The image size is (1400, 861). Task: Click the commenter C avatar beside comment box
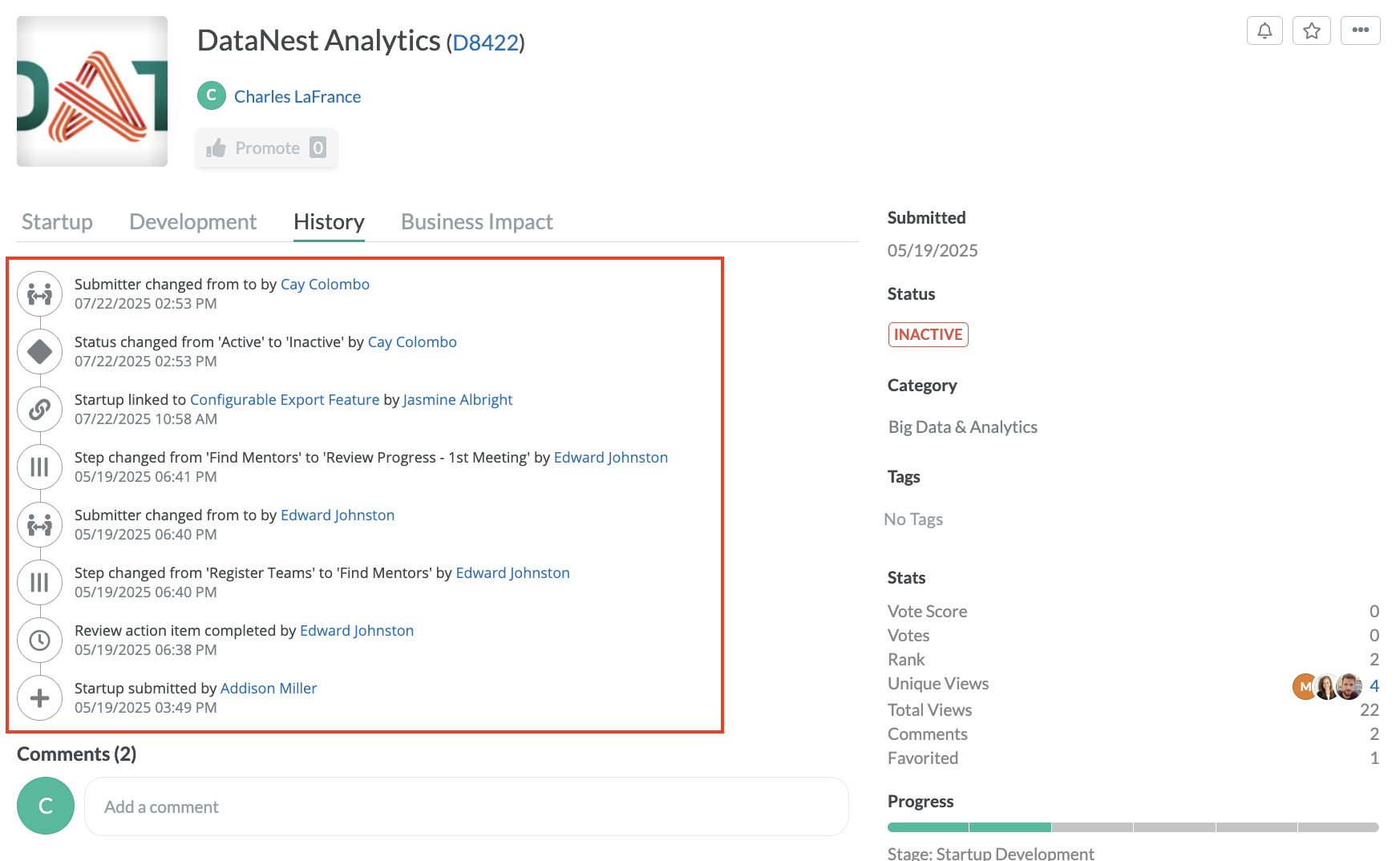pos(46,806)
